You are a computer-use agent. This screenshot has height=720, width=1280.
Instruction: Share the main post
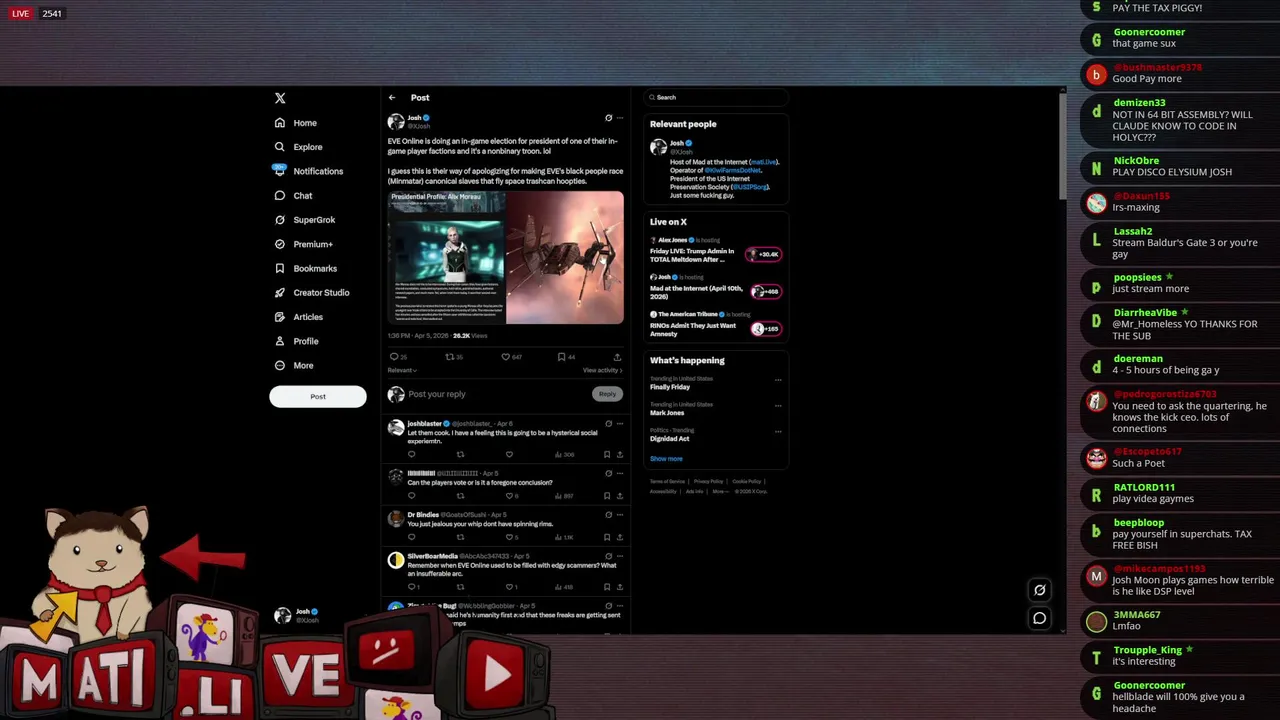[617, 357]
